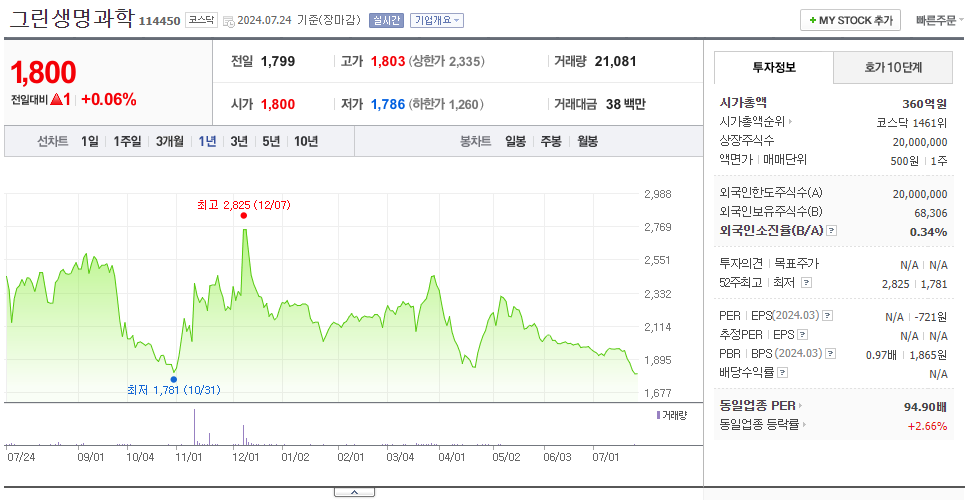Select the 5년 line chart period
The height and width of the screenshot is (500, 968).
point(271,141)
